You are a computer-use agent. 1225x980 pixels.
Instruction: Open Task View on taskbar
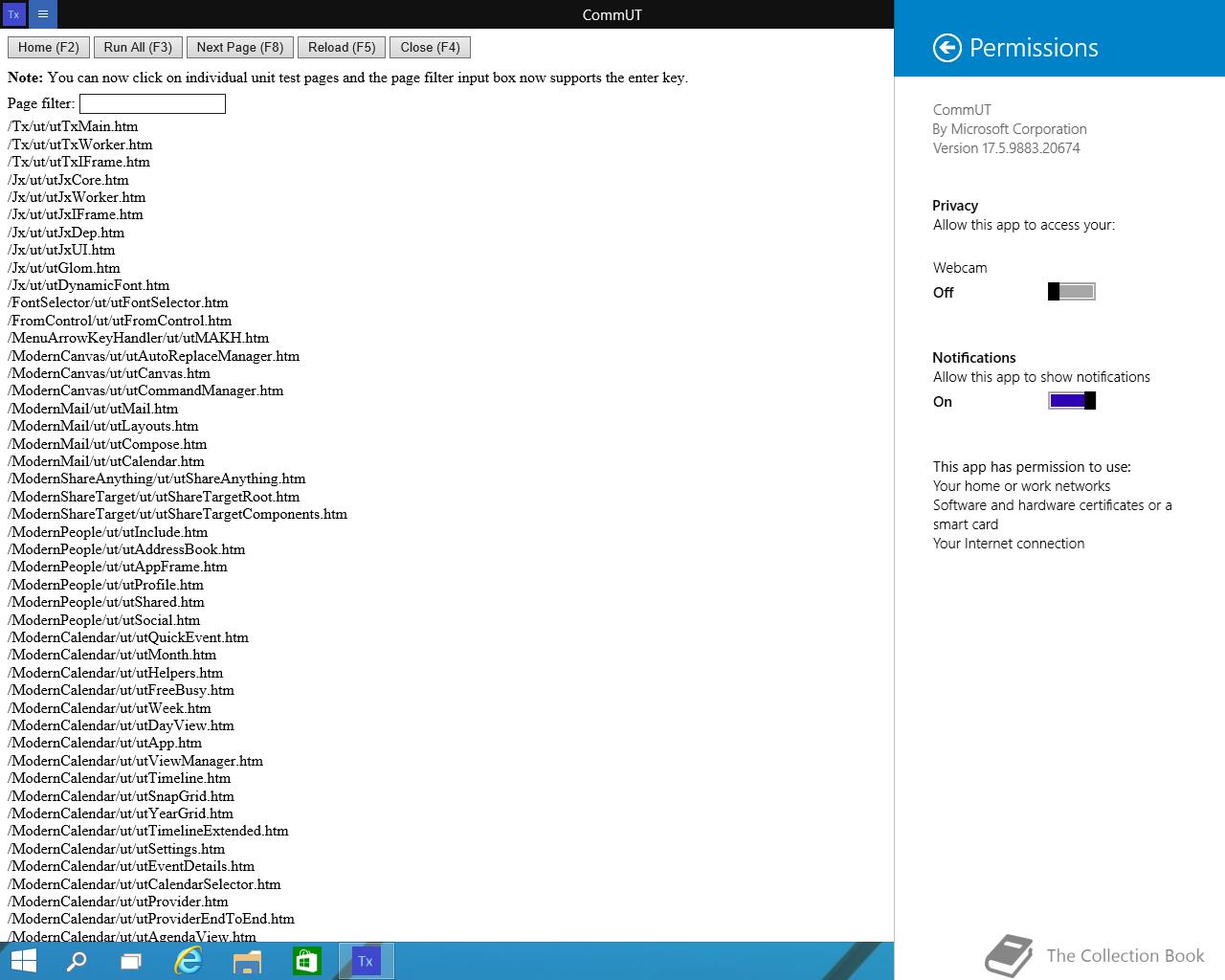click(131, 961)
